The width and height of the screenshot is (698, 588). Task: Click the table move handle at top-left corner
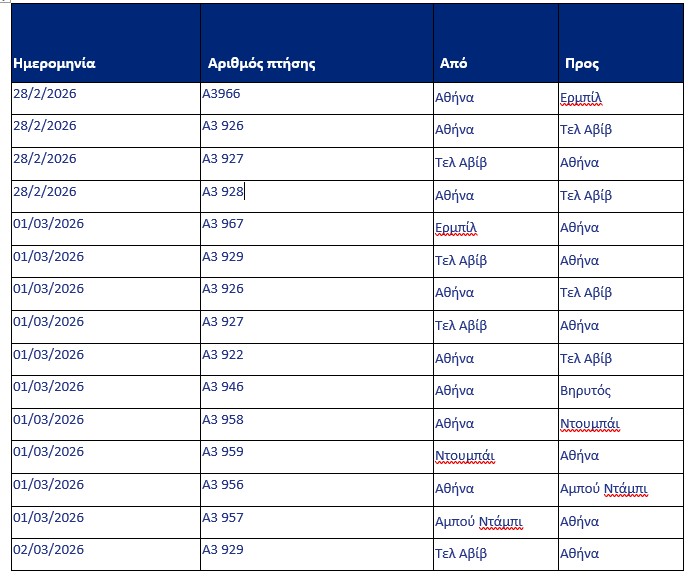(x=4, y=1)
